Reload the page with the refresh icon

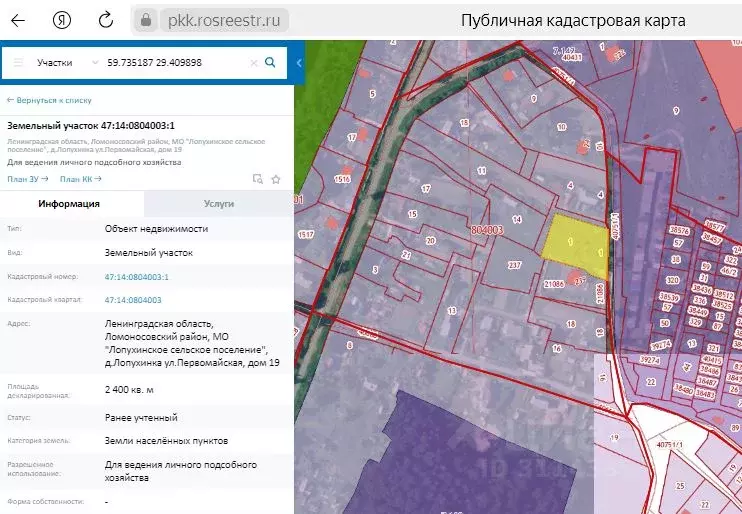[x=106, y=20]
